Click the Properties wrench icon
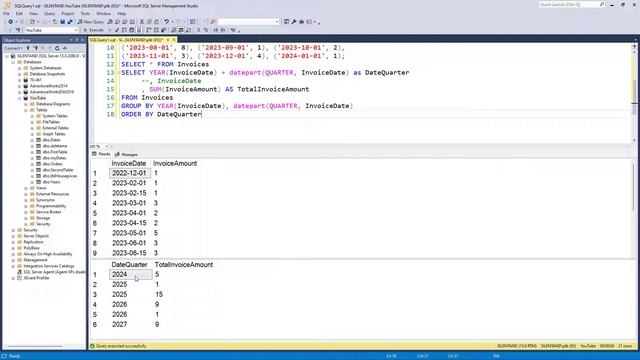 [x=294, y=22]
